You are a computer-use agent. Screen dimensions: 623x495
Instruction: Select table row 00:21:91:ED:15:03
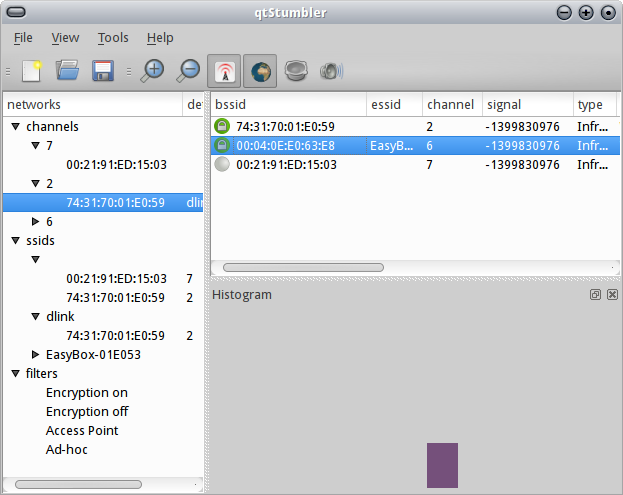[x=415, y=164]
